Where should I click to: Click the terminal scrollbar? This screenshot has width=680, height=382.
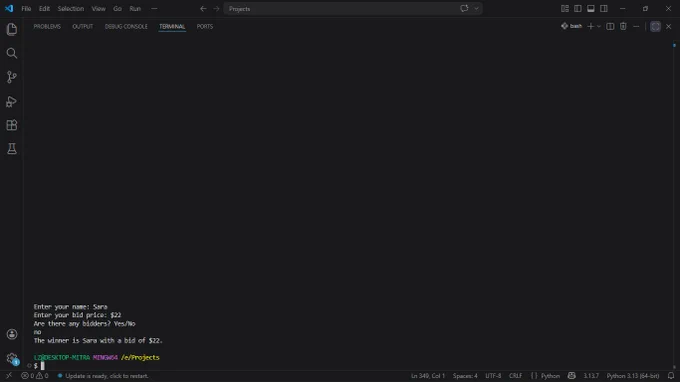[x=674, y=204]
